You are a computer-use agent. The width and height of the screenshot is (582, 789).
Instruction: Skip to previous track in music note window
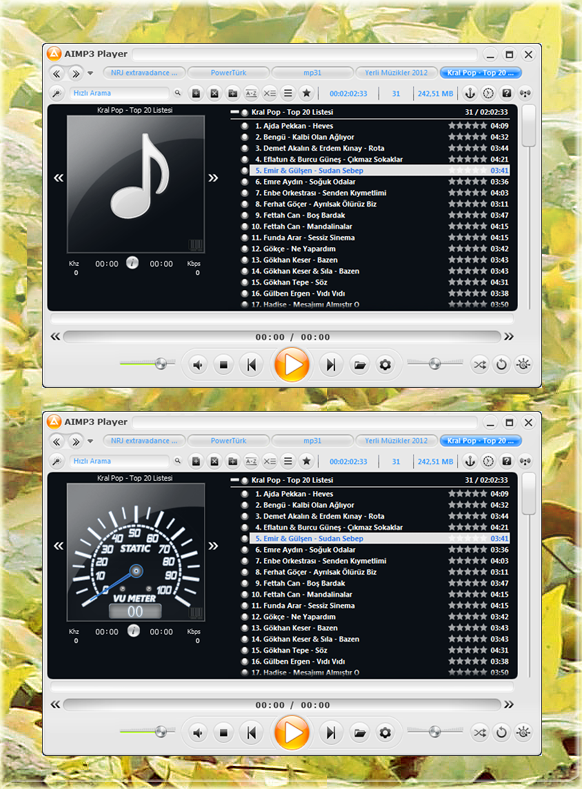point(252,365)
